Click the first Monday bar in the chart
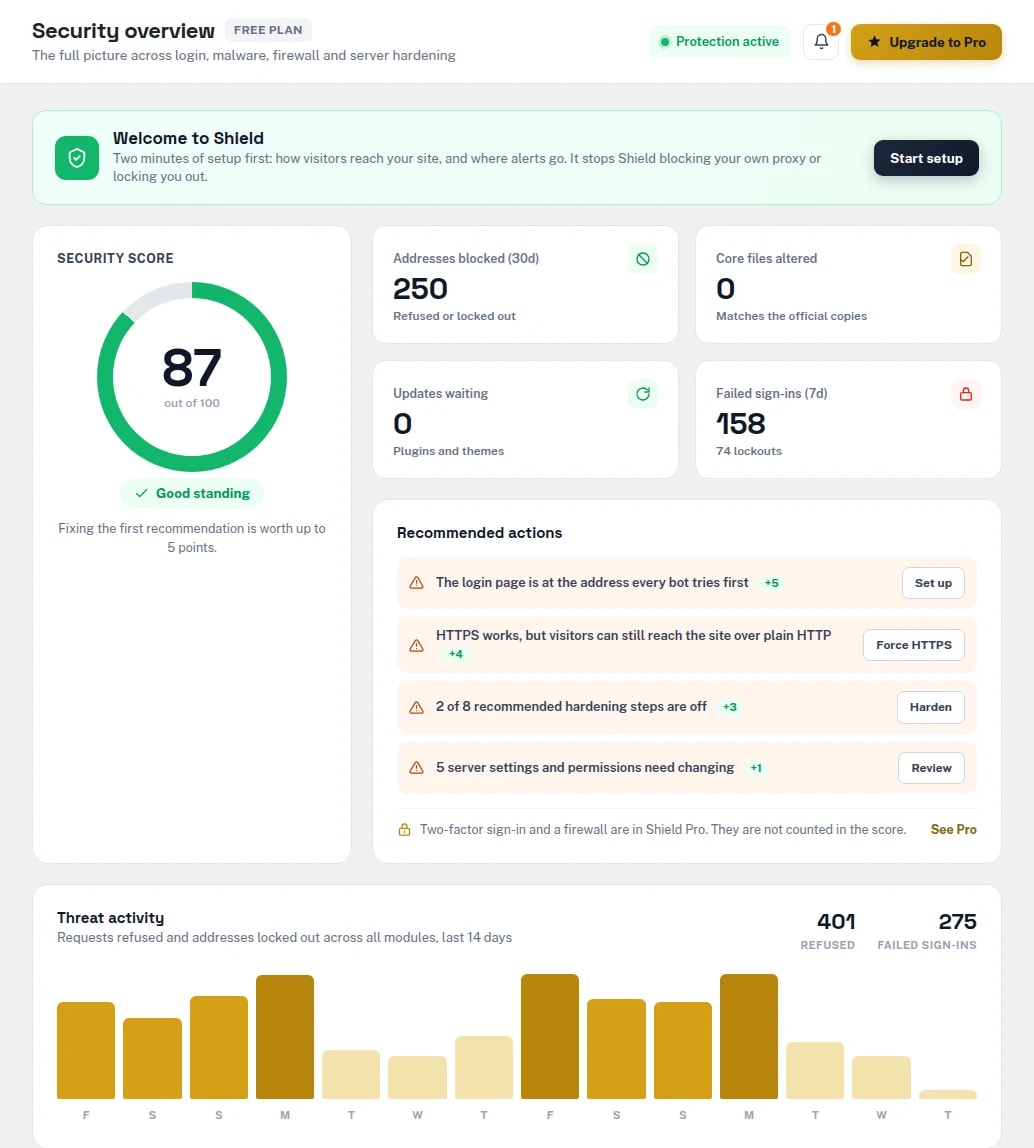Viewport: 1034px width, 1148px height. 285,1037
